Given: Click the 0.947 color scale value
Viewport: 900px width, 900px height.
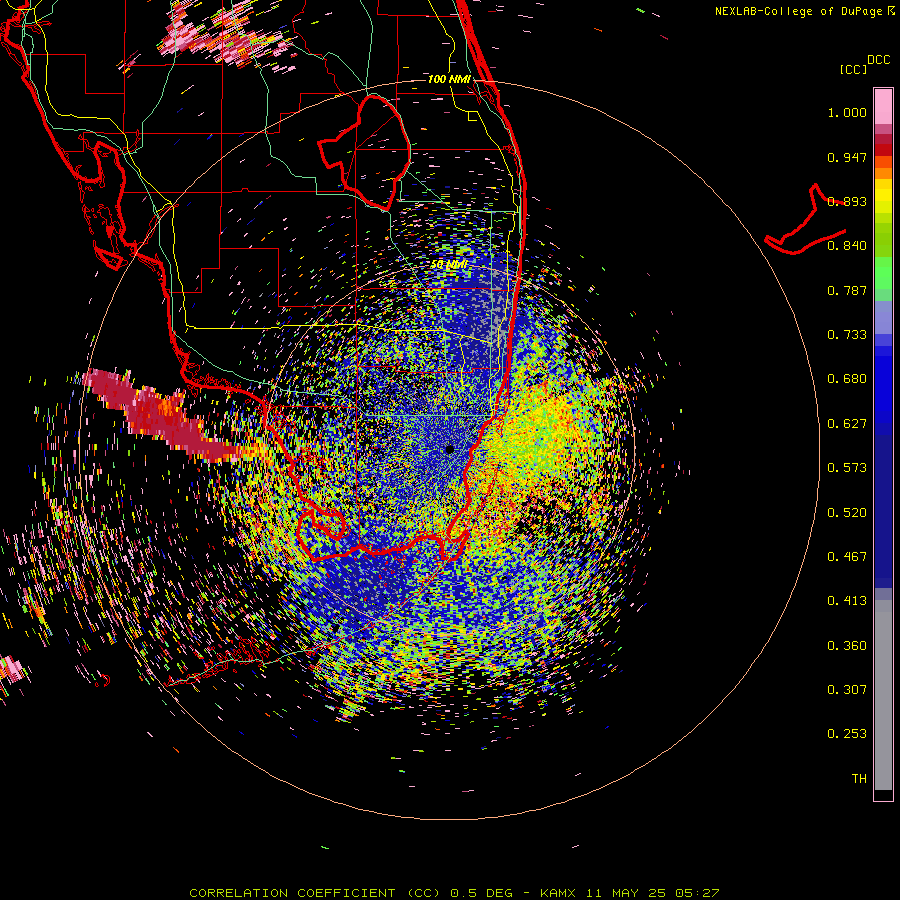Looking at the screenshot, I should 847,157.
